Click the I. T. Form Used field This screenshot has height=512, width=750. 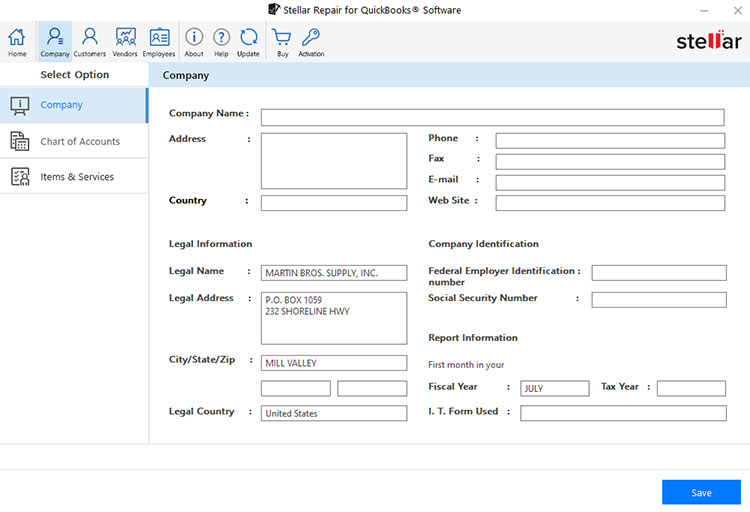[624, 413]
